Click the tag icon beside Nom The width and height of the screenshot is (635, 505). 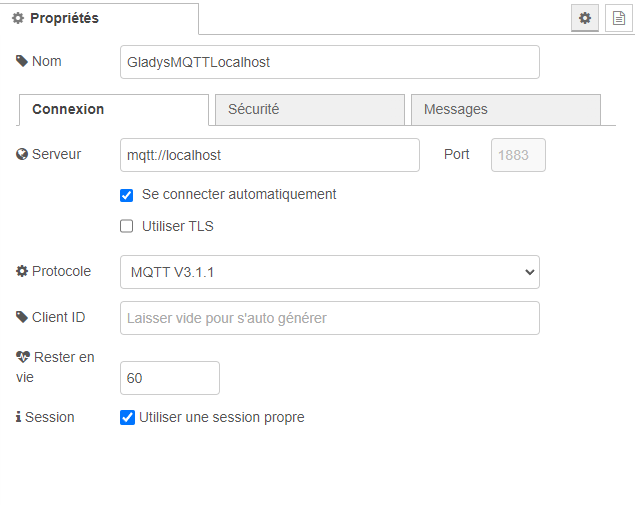22,61
